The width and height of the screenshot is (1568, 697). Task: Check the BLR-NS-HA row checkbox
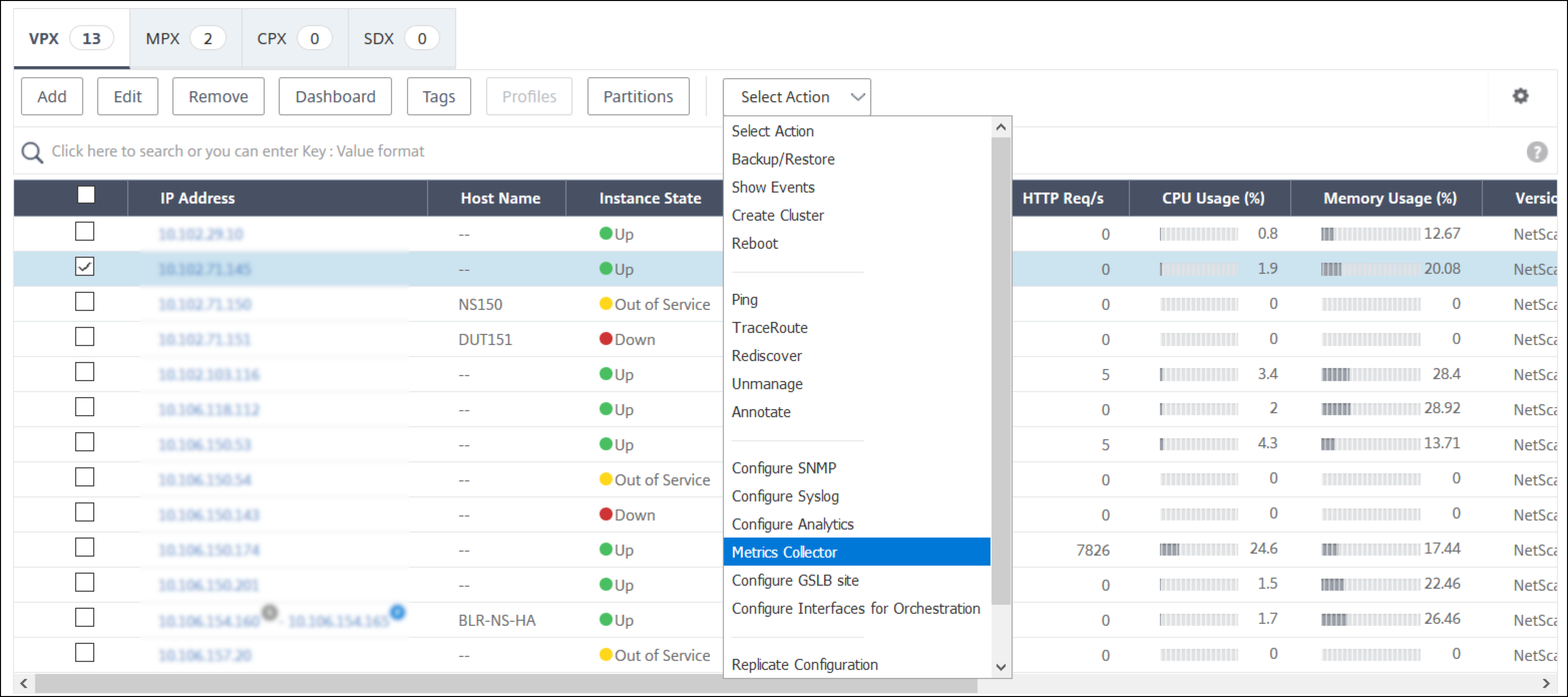pyautogui.click(x=85, y=617)
